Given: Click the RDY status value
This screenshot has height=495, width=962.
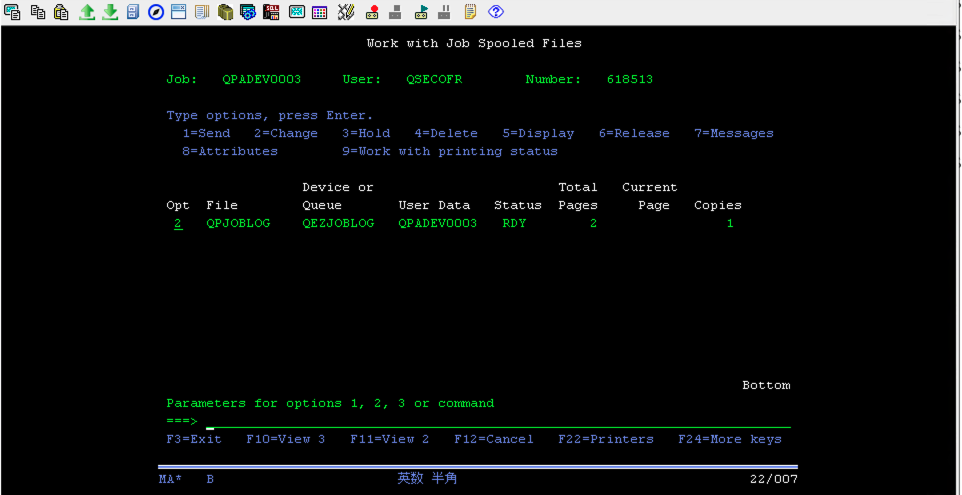Looking at the screenshot, I should point(514,223).
